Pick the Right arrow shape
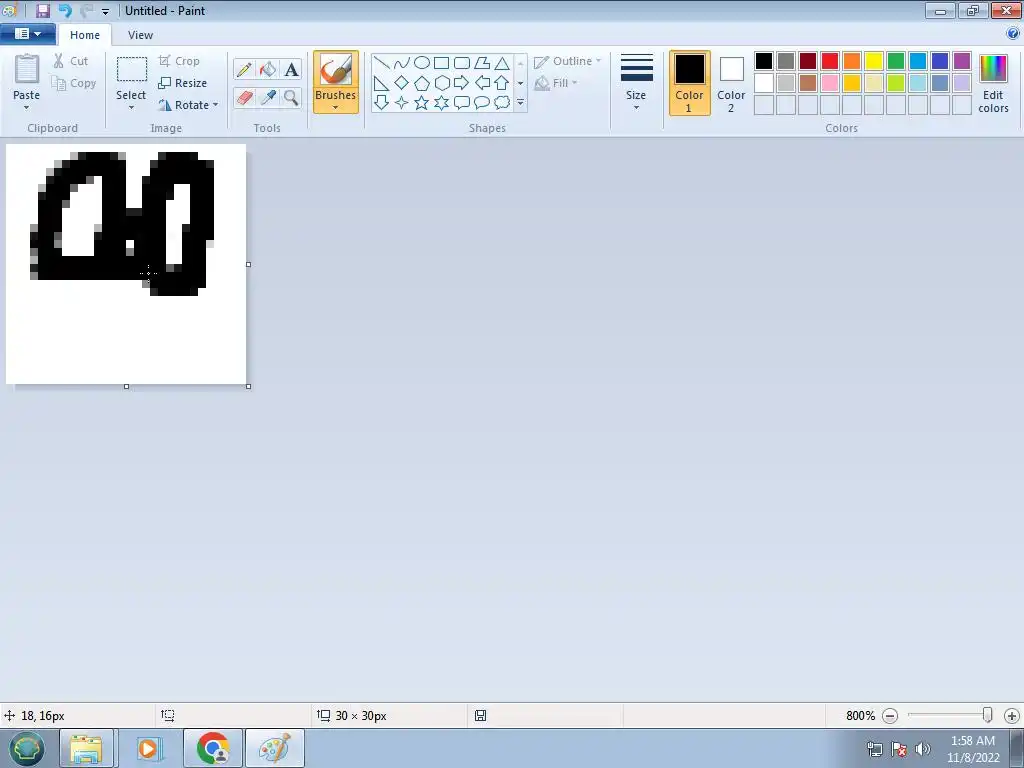 462,83
